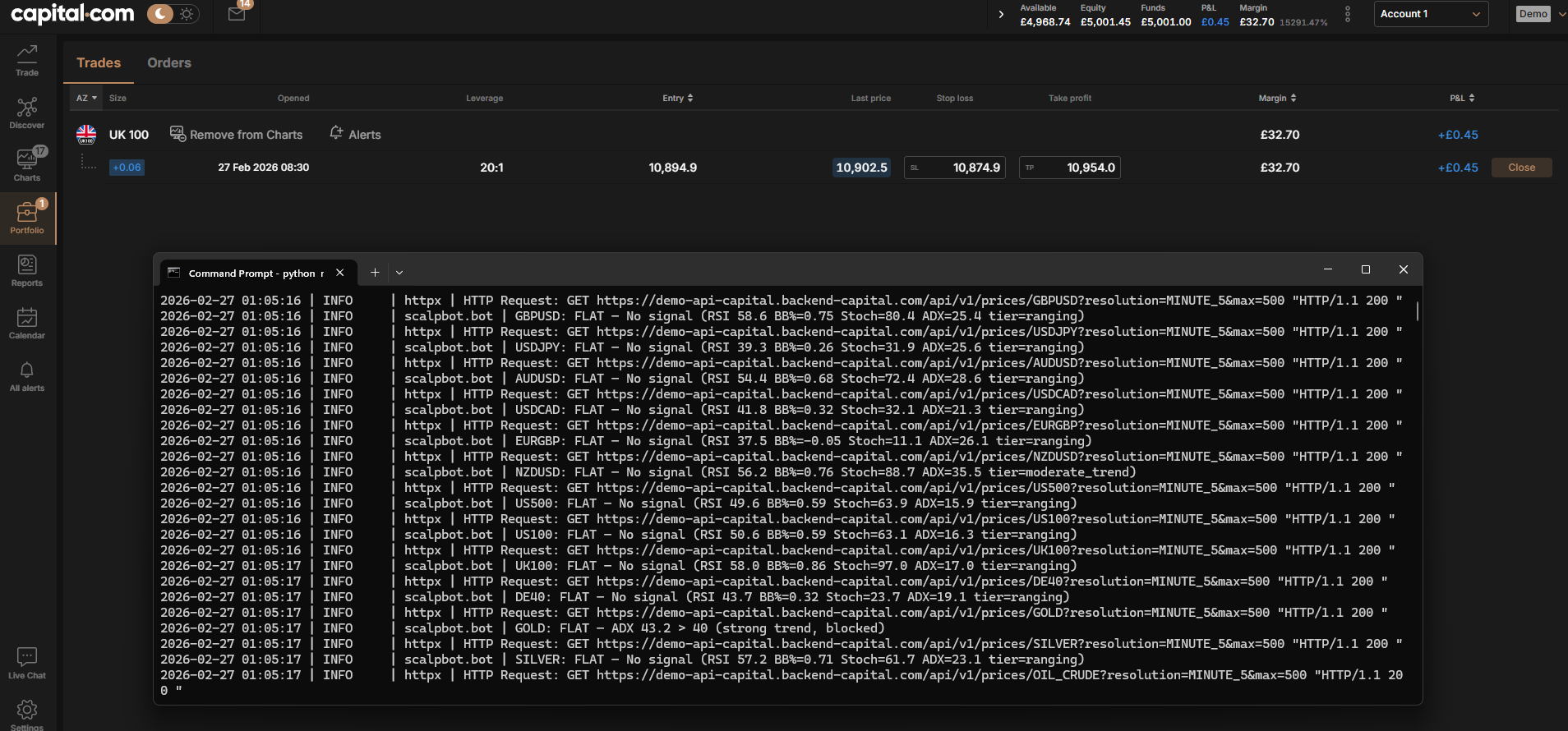Click the terminal vertical scrollbar
The image size is (1568, 731).
pyautogui.click(x=1418, y=311)
